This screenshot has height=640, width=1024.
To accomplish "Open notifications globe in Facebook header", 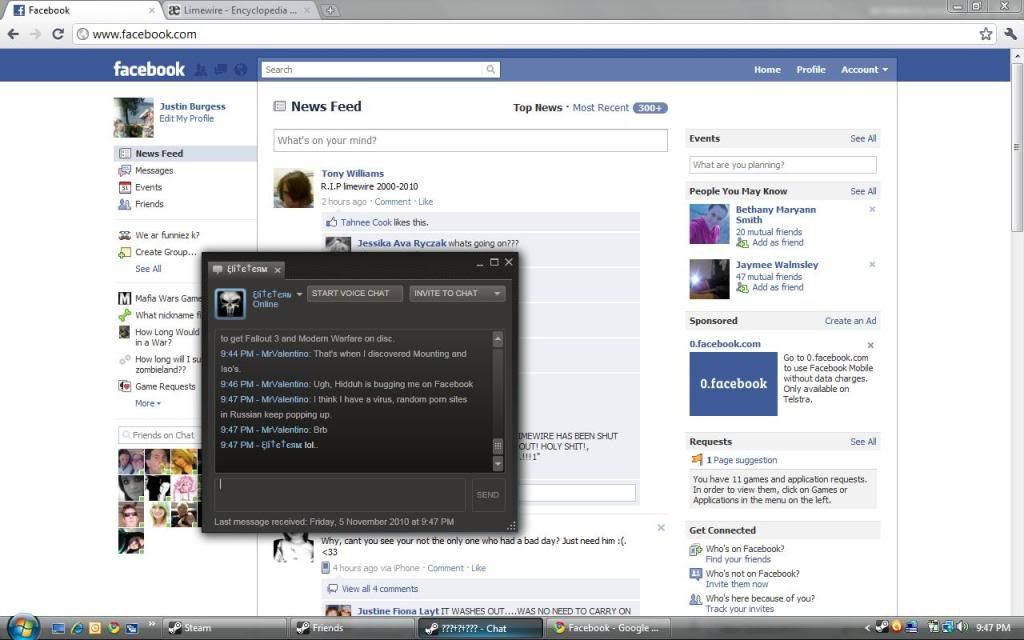I will (x=241, y=69).
